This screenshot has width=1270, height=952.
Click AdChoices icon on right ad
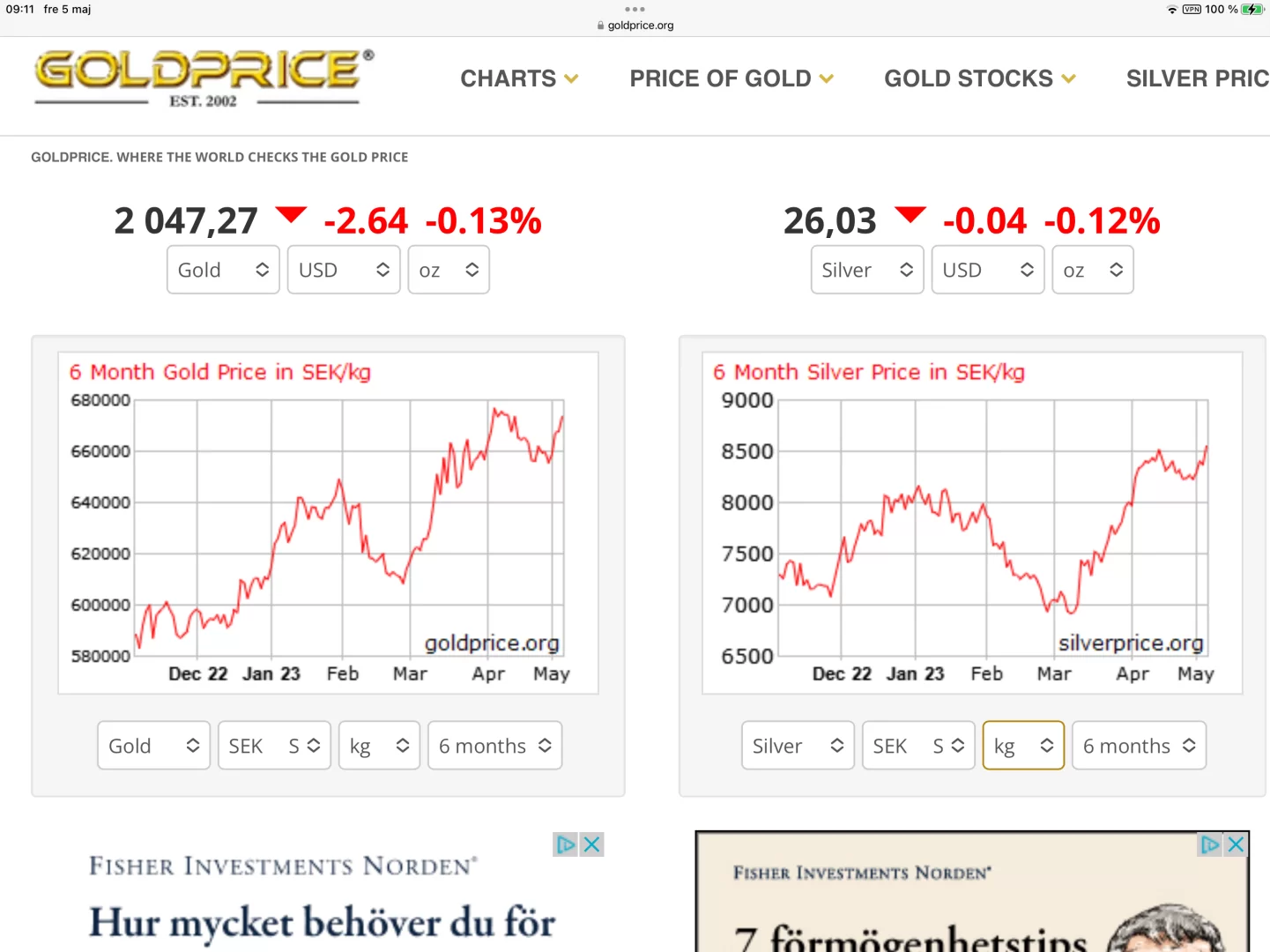point(1210,844)
